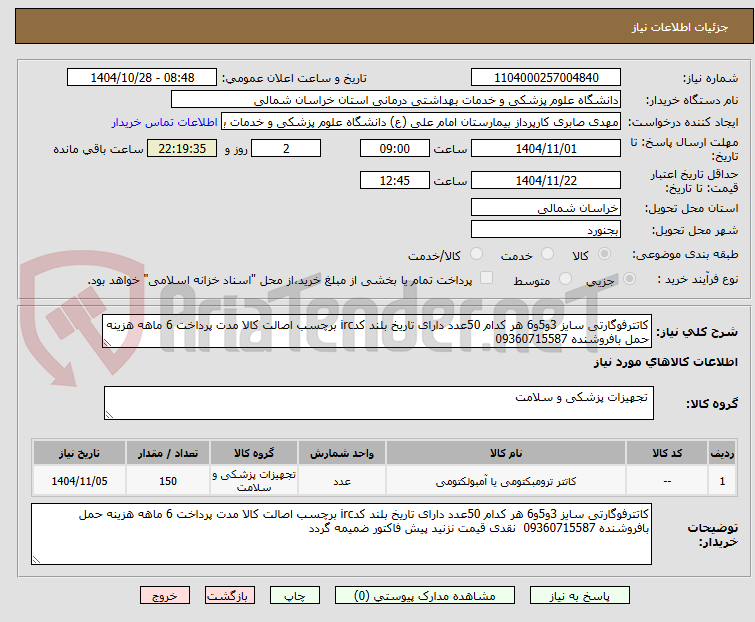Click the شرح کلی نیاز text area
This screenshot has width=755, height=622.
(377, 332)
